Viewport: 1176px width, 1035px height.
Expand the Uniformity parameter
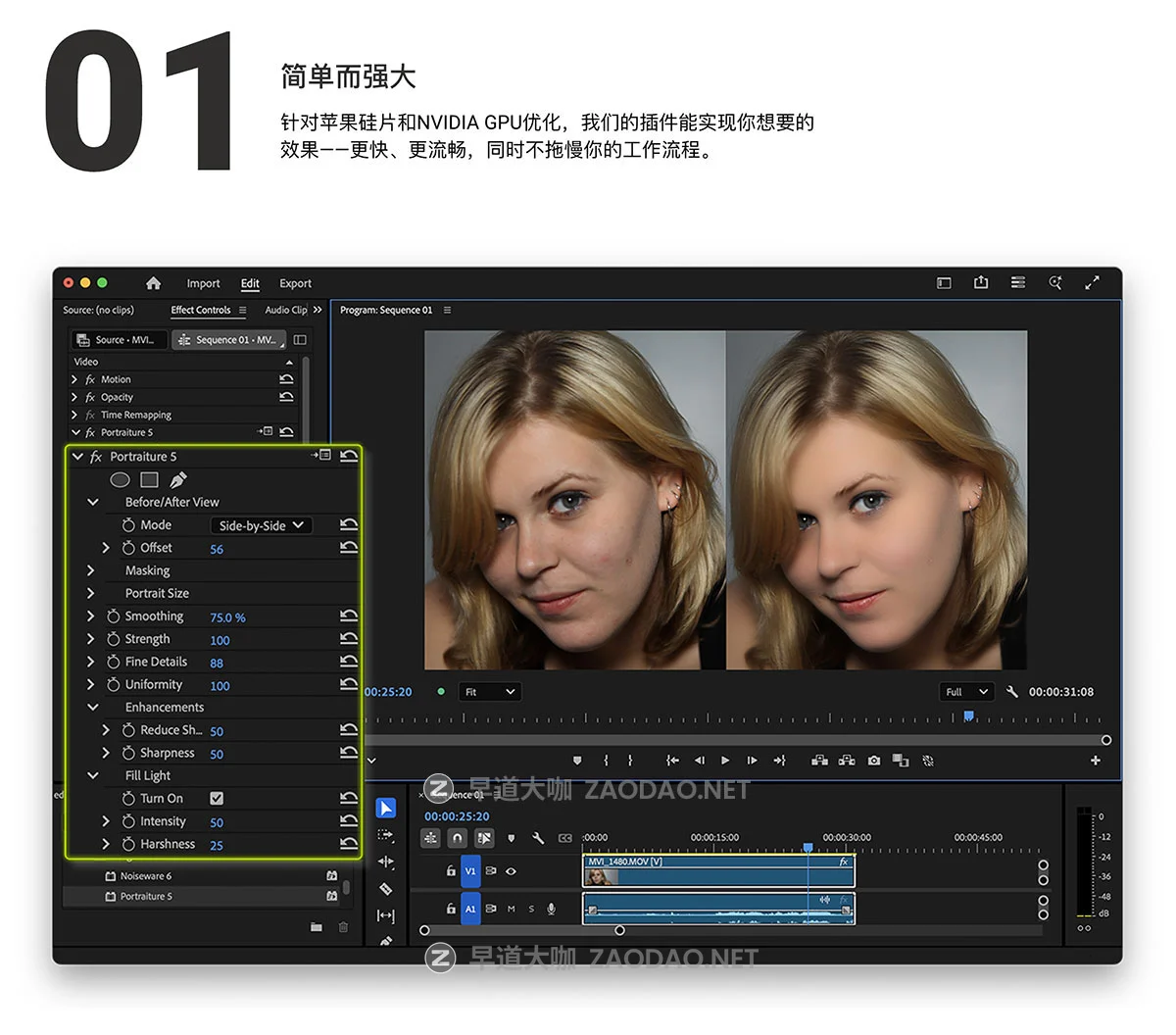(x=91, y=684)
